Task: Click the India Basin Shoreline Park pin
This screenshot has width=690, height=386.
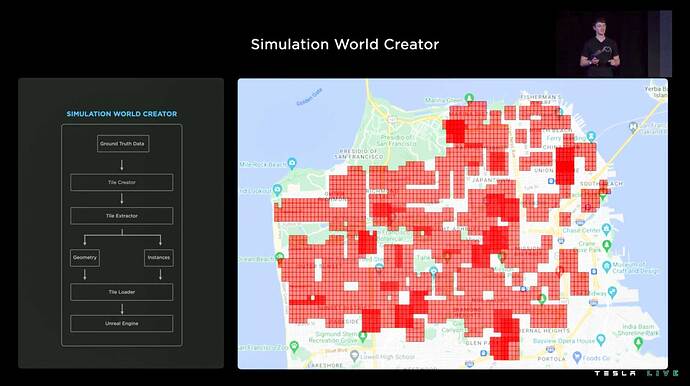Action: coord(639,343)
